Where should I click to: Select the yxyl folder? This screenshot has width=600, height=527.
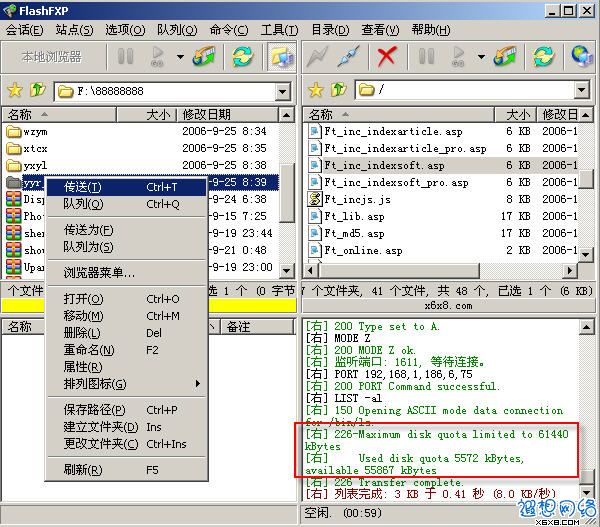(x=27, y=165)
